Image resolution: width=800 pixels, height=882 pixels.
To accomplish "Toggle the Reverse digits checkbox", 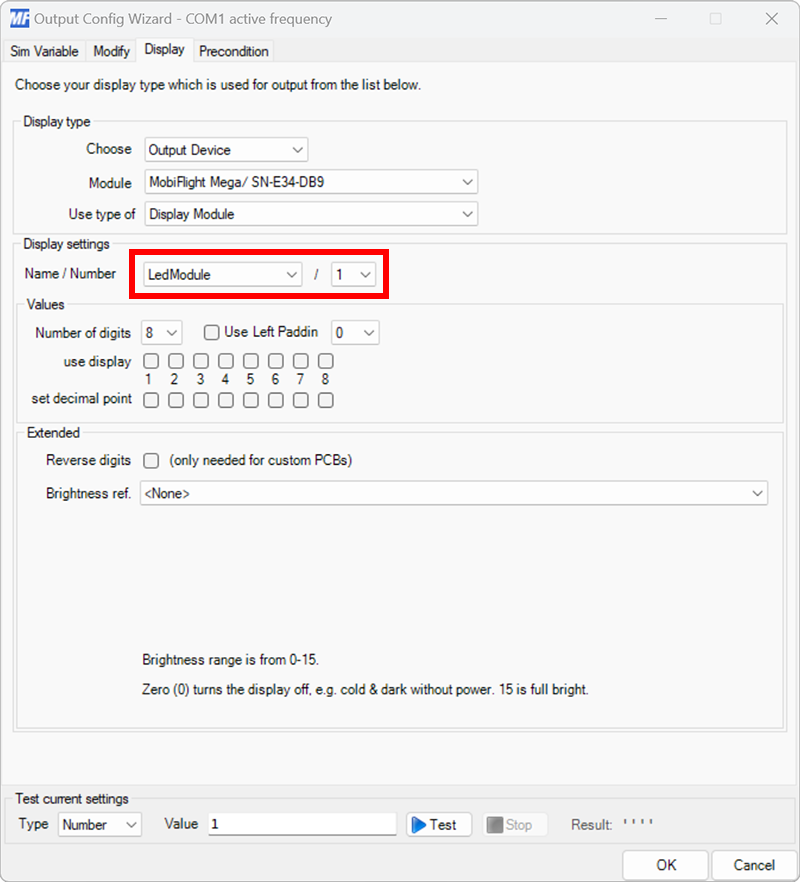I will 150,461.
